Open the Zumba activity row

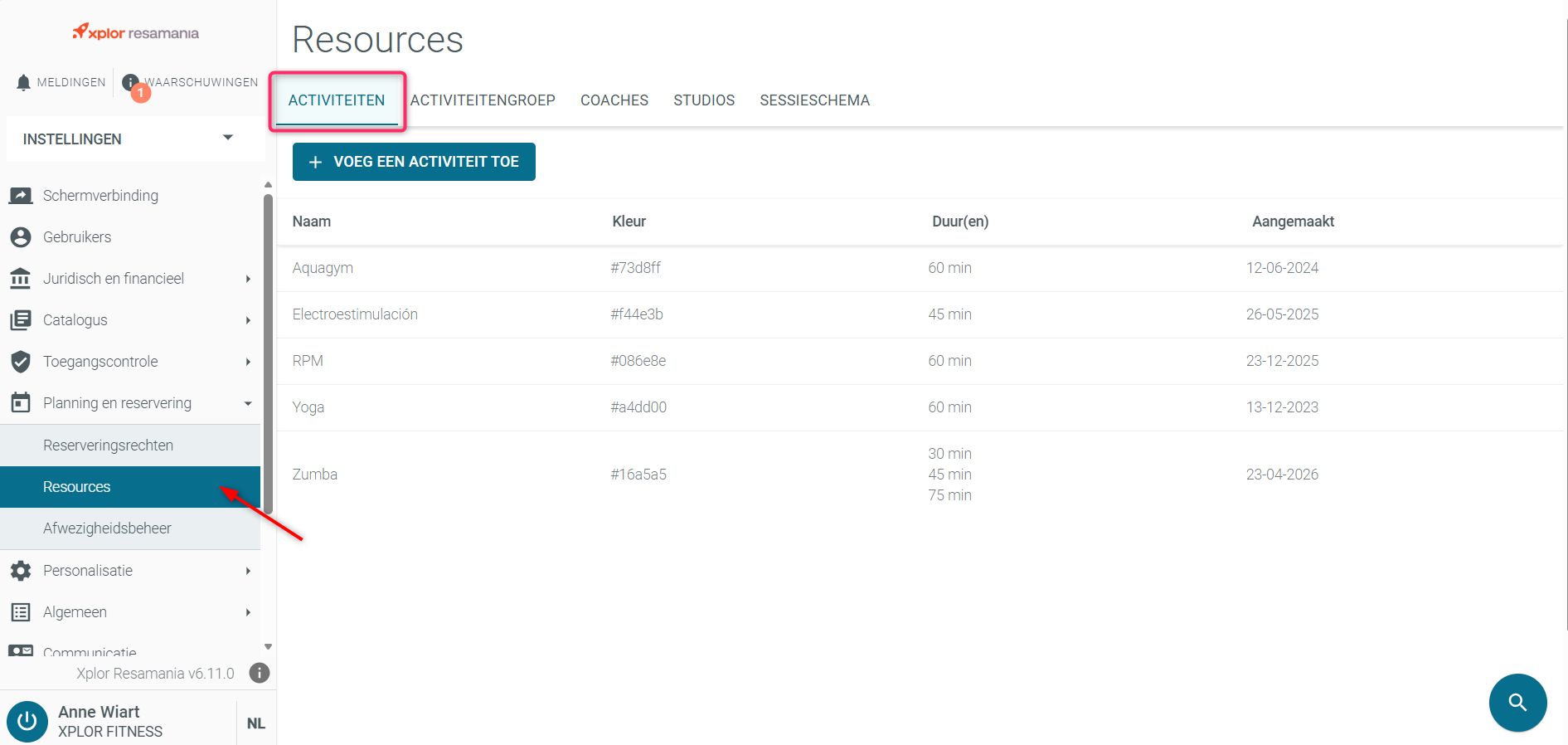(920, 475)
